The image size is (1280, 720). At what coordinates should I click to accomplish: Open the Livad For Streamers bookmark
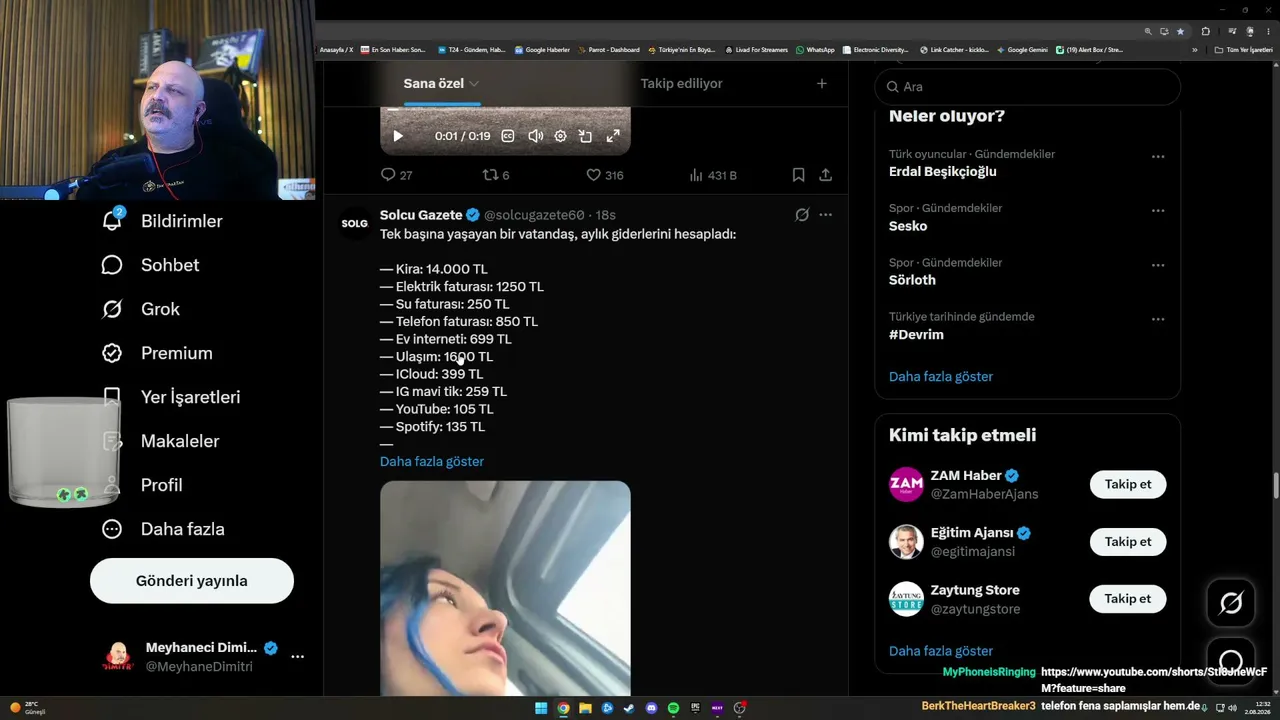coord(757,50)
